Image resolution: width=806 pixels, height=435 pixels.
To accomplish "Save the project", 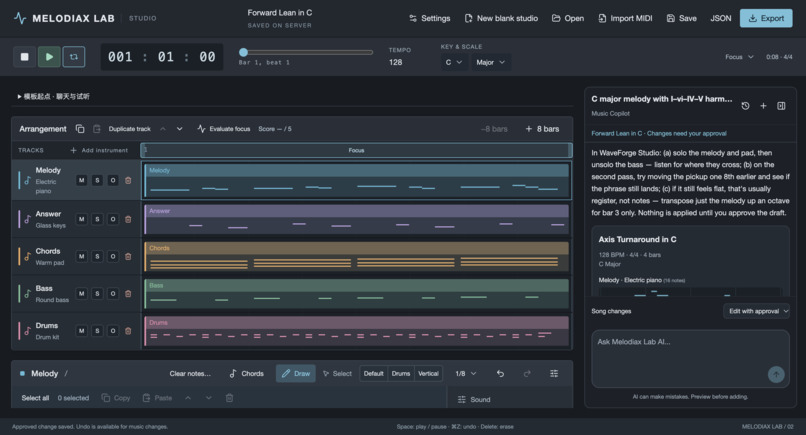I will [682, 19].
